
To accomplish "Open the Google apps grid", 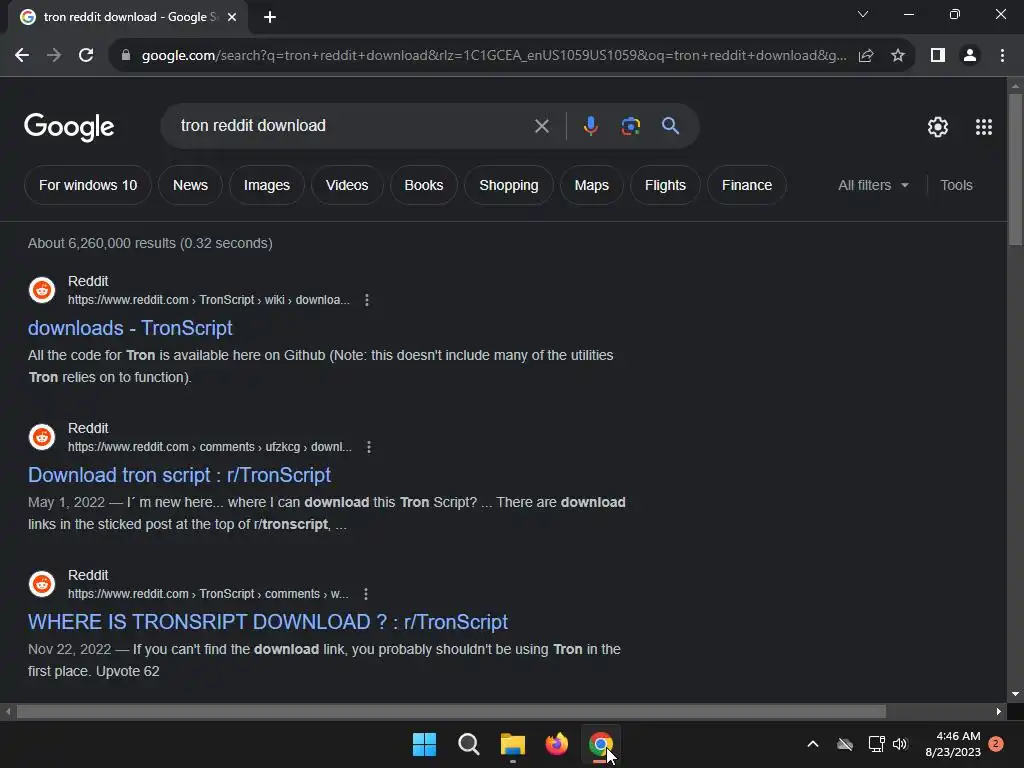I will click(x=984, y=127).
